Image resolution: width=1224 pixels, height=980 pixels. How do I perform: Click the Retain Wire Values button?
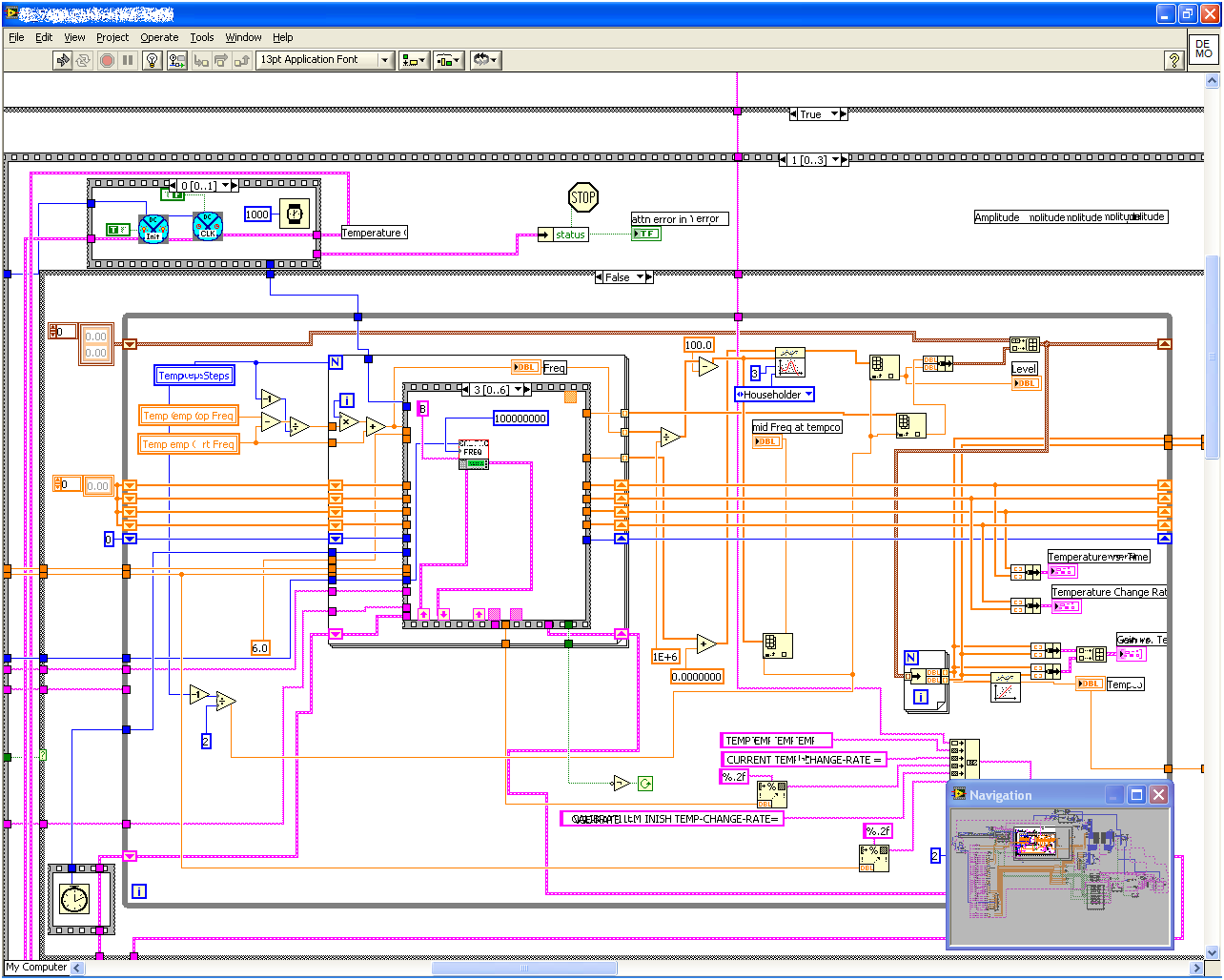(x=177, y=60)
